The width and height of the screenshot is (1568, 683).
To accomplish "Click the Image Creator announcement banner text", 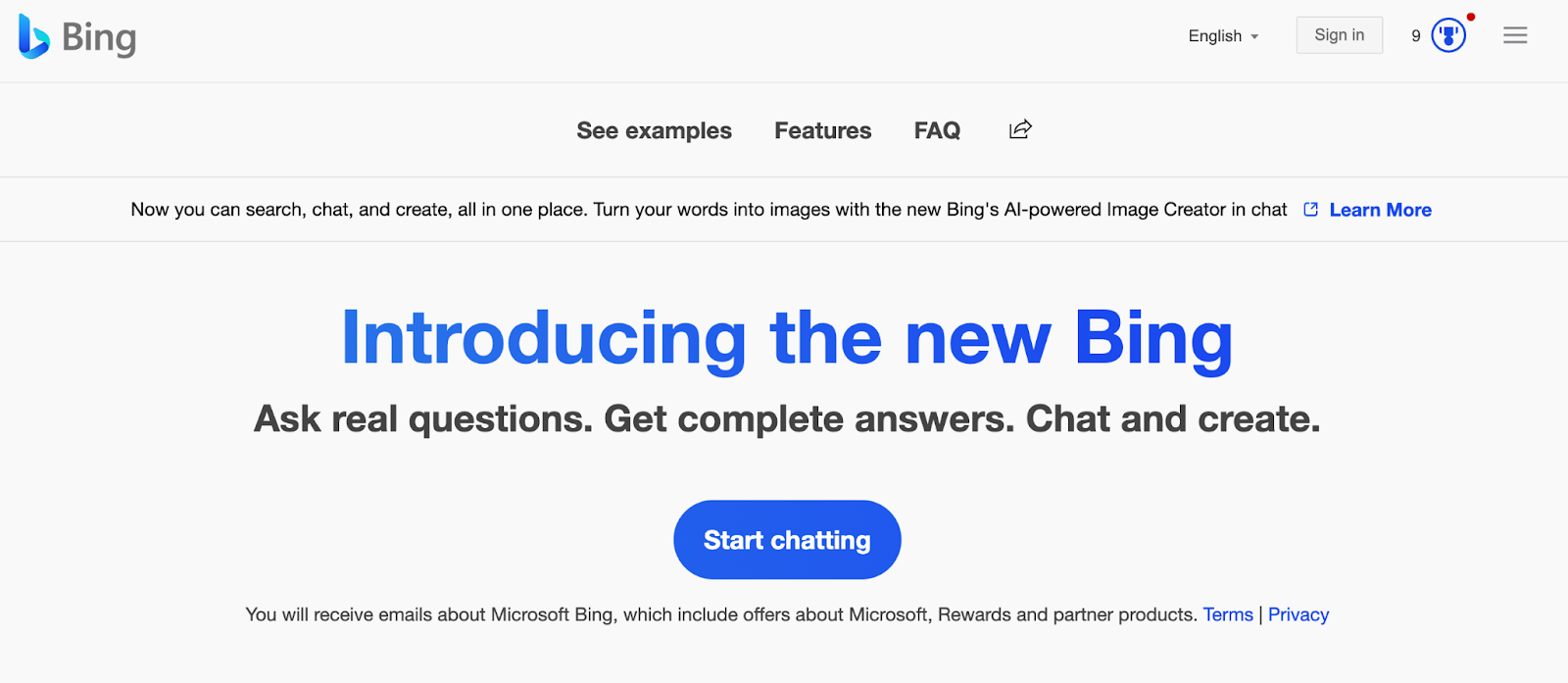I will click(x=709, y=210).
